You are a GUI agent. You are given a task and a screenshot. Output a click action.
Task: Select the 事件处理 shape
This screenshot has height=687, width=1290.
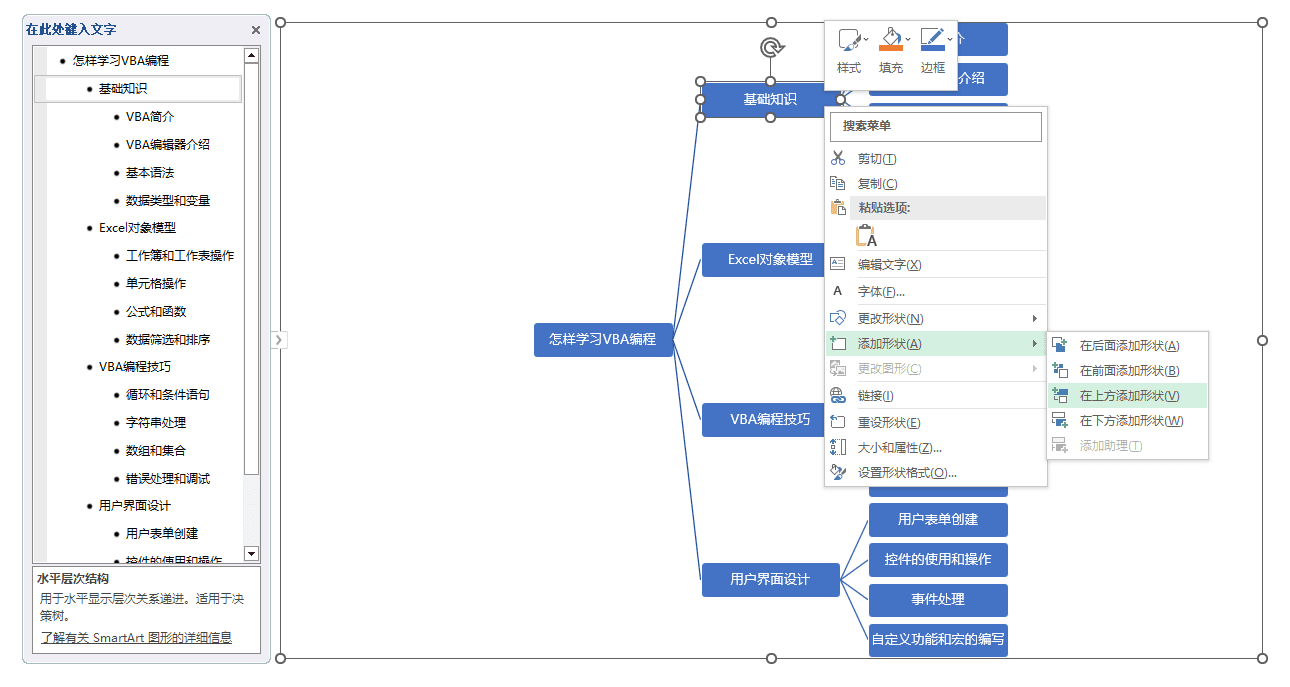(938, 599)
